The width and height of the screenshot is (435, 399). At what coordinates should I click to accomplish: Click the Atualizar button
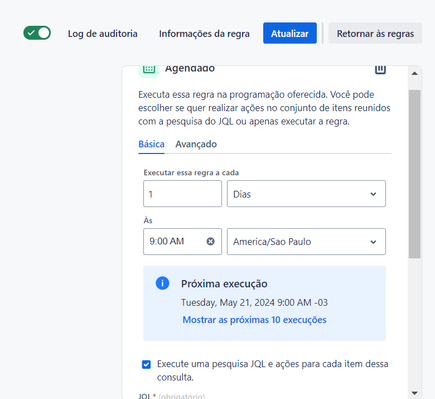coord(290,33)
